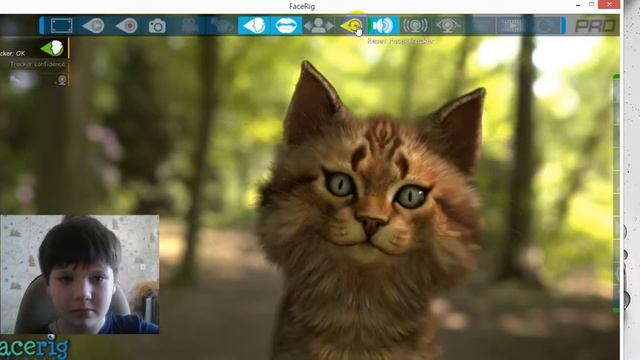Click the avatar with side arrows icon
The height and width of the screenshot is (360, 640).
(x=318, y=26)
